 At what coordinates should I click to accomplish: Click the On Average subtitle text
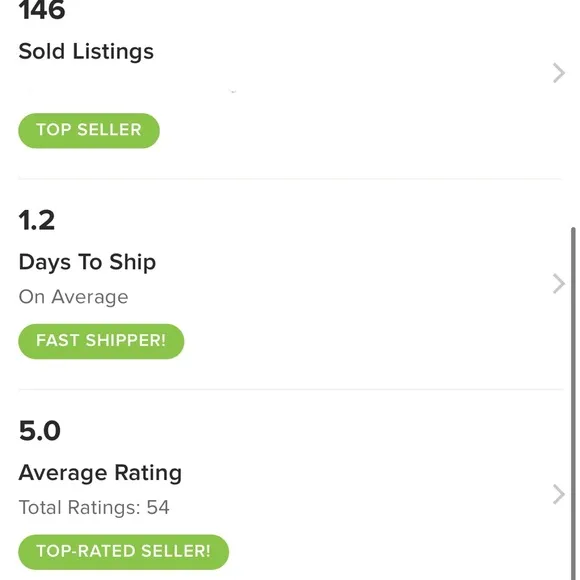pos(73,297)
